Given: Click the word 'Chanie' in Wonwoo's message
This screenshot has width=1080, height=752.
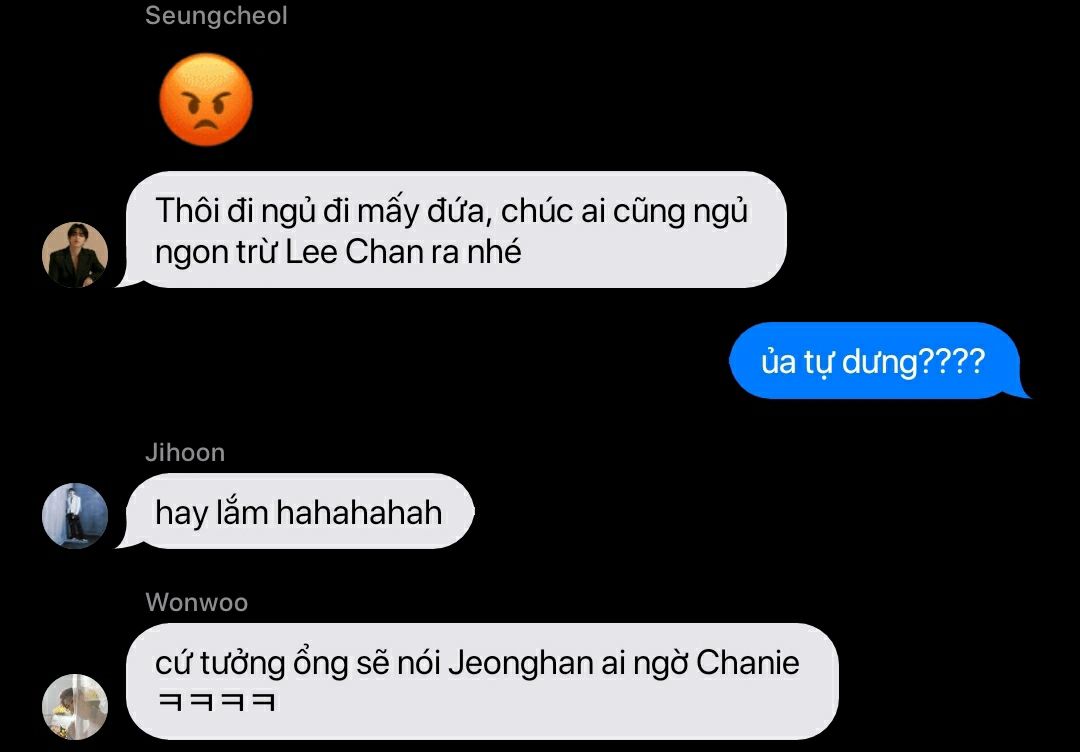Looking at the screenshot, I should click(x=748, y=664).
